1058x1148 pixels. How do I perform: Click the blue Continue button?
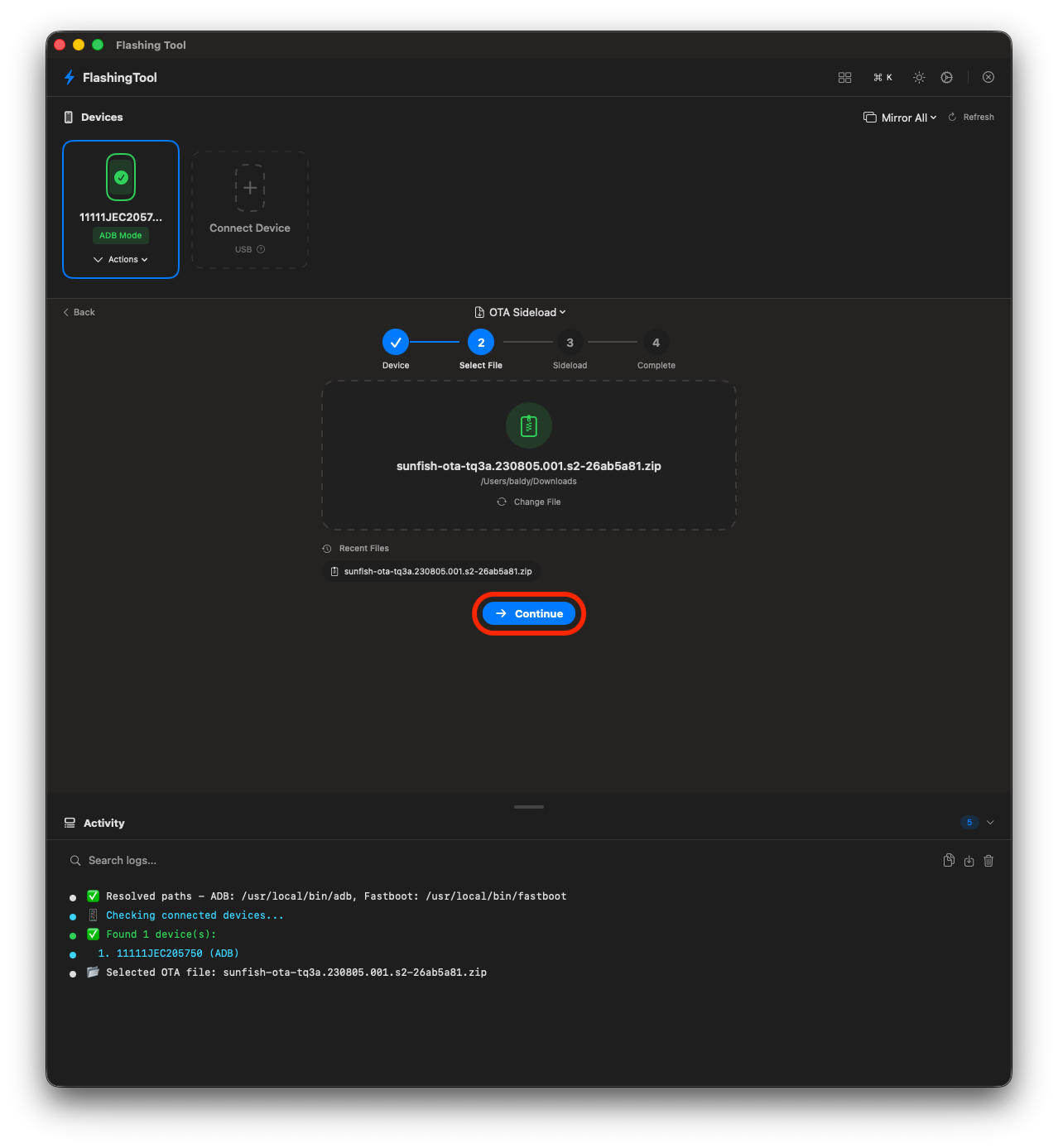click(x=529, y=613)
